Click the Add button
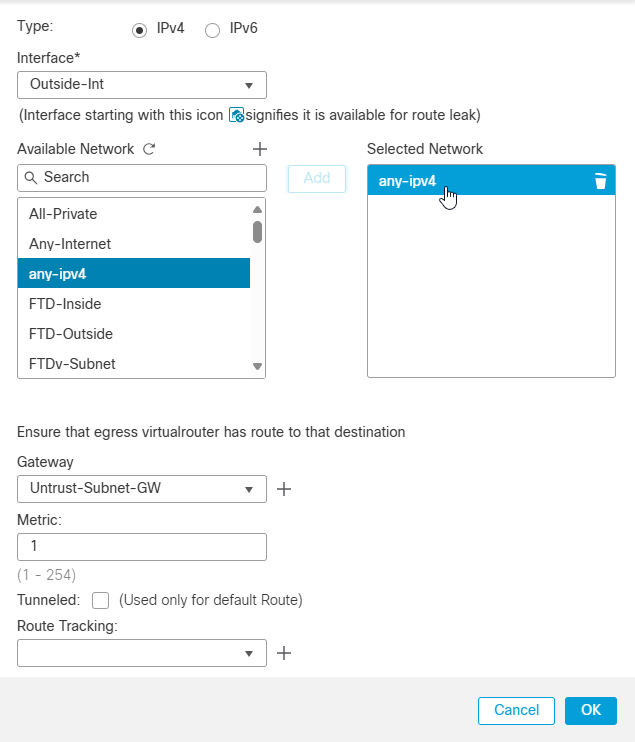This screenshot has width=635, height=742. point(317,178)
